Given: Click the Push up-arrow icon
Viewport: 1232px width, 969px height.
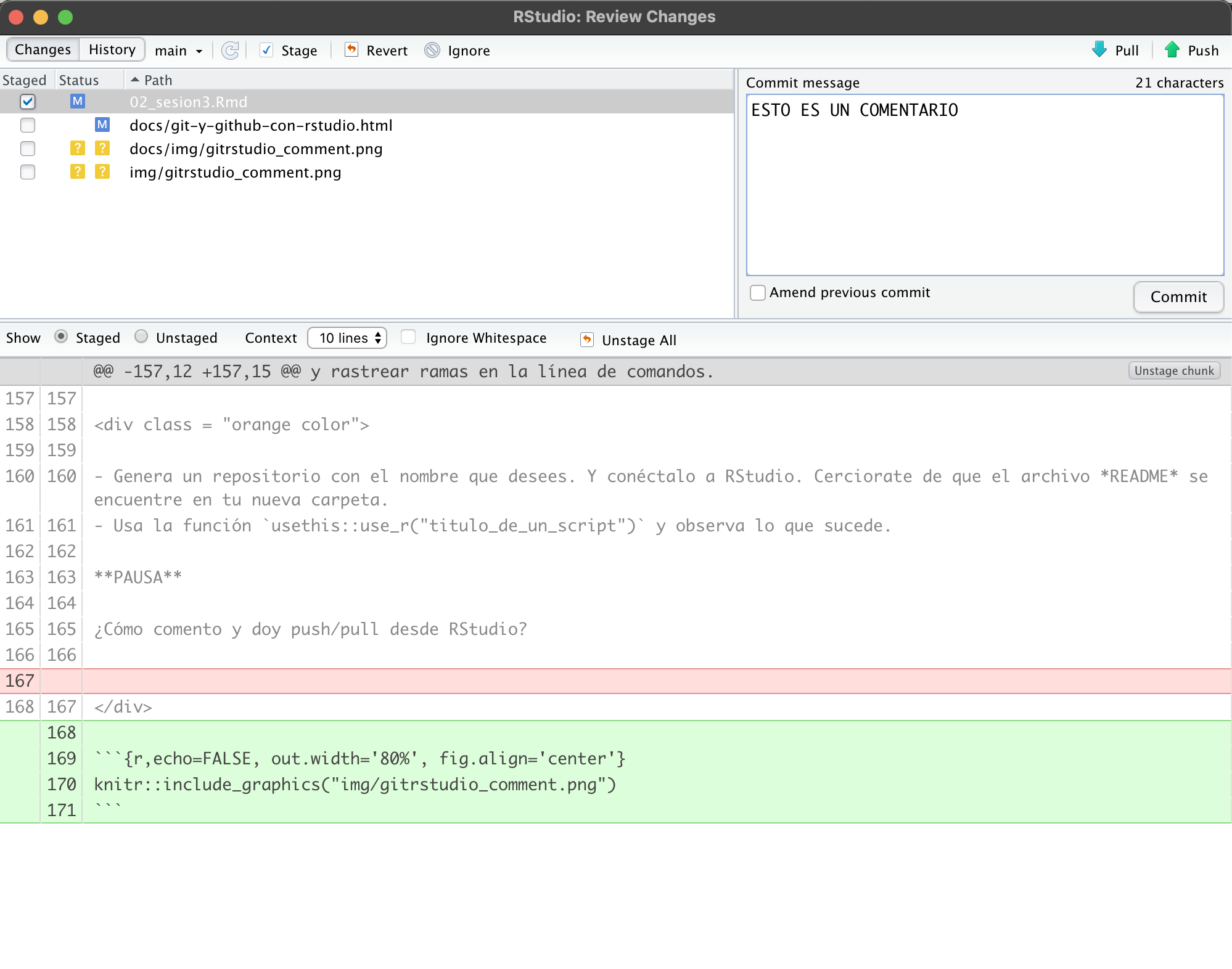Looking at the screenshot, I should coord(1172,50).
